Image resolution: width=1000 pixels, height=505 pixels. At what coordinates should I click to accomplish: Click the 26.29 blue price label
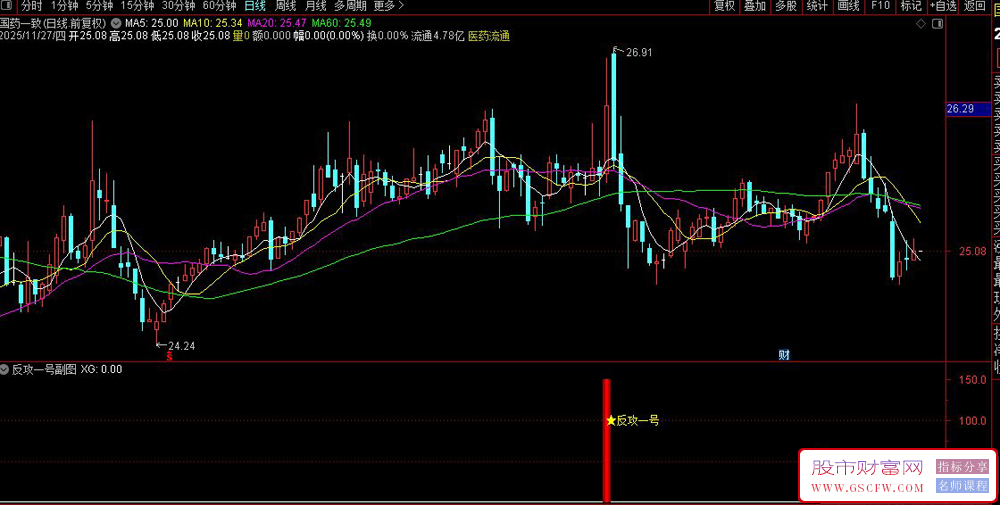coord(960,109)
